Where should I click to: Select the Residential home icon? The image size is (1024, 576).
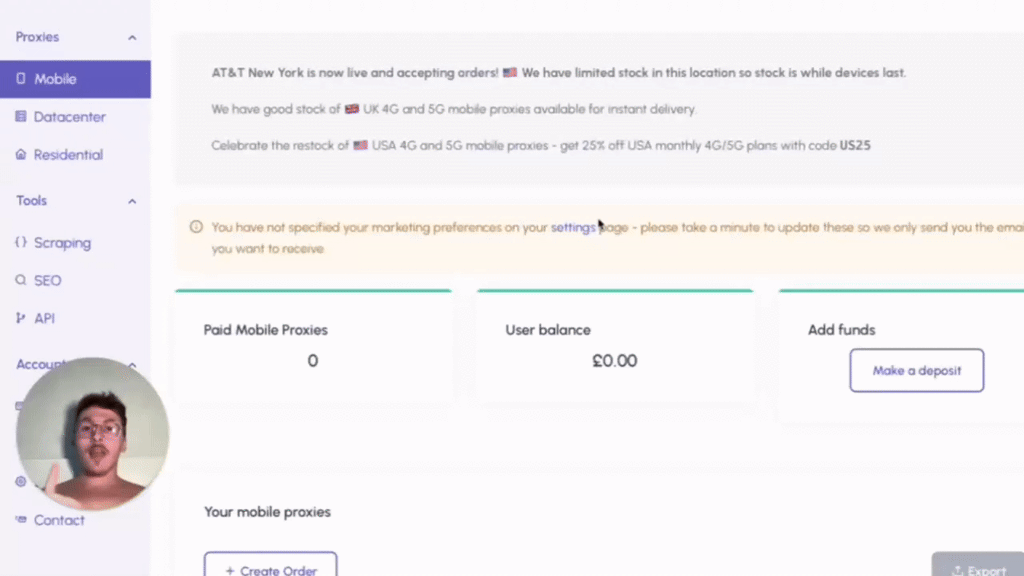tap(22, 155)
